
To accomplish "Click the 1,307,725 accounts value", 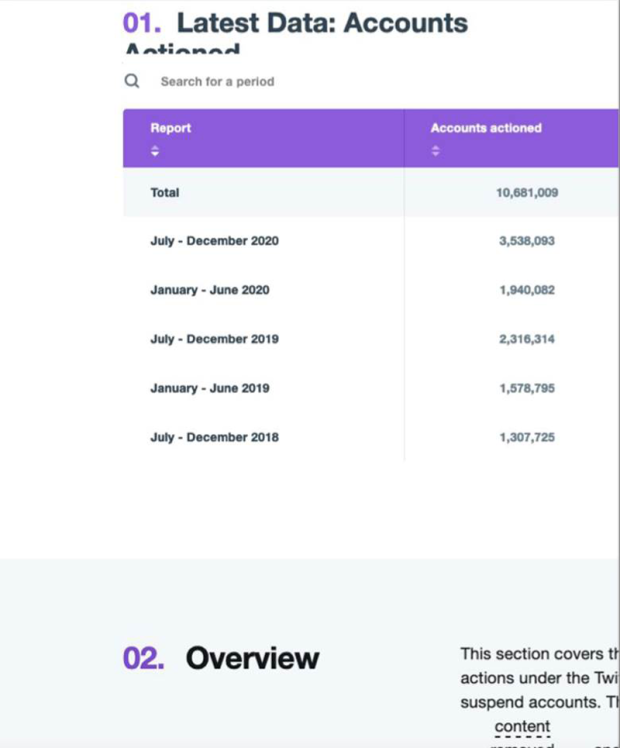I will (x=526, y=437).
